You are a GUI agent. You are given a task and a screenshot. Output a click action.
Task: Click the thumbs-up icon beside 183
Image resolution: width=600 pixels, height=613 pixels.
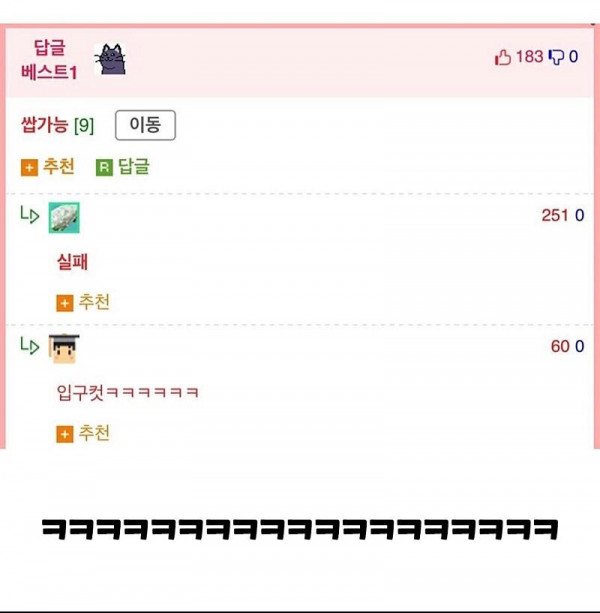pos(503,57)
